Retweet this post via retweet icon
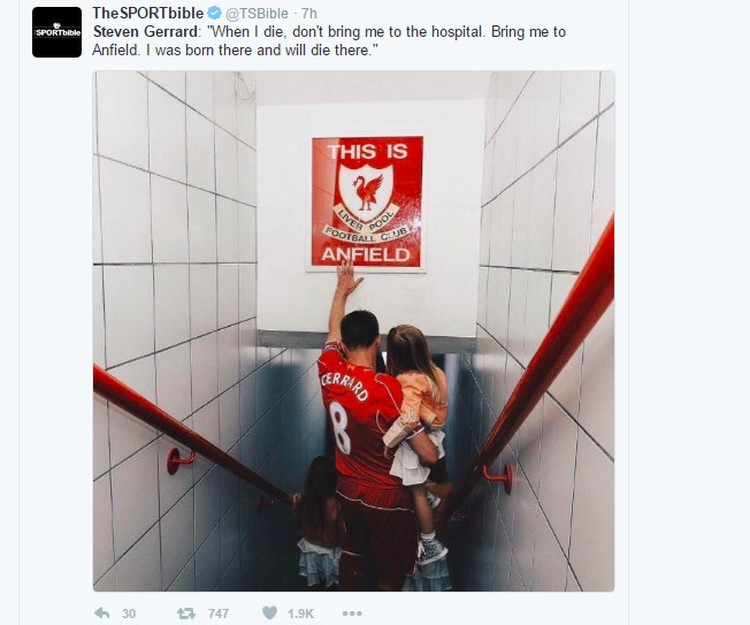 186,613
